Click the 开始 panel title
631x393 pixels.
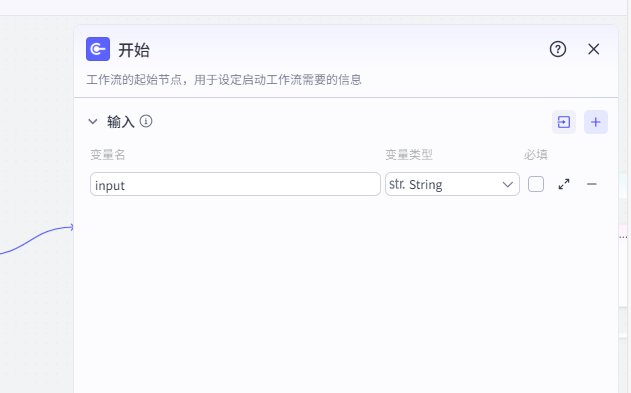134,50
